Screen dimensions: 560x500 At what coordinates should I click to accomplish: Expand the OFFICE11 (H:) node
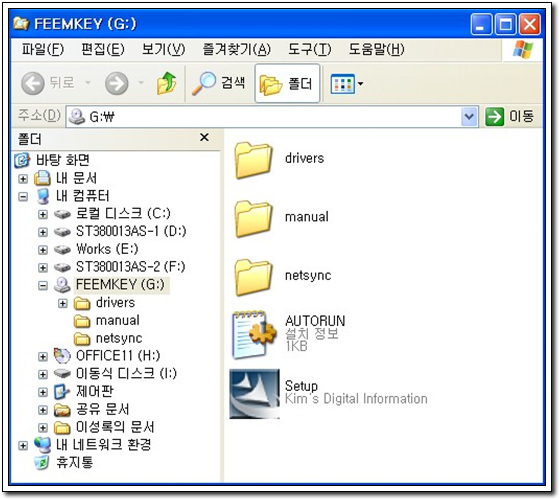[x=43, y=356]
